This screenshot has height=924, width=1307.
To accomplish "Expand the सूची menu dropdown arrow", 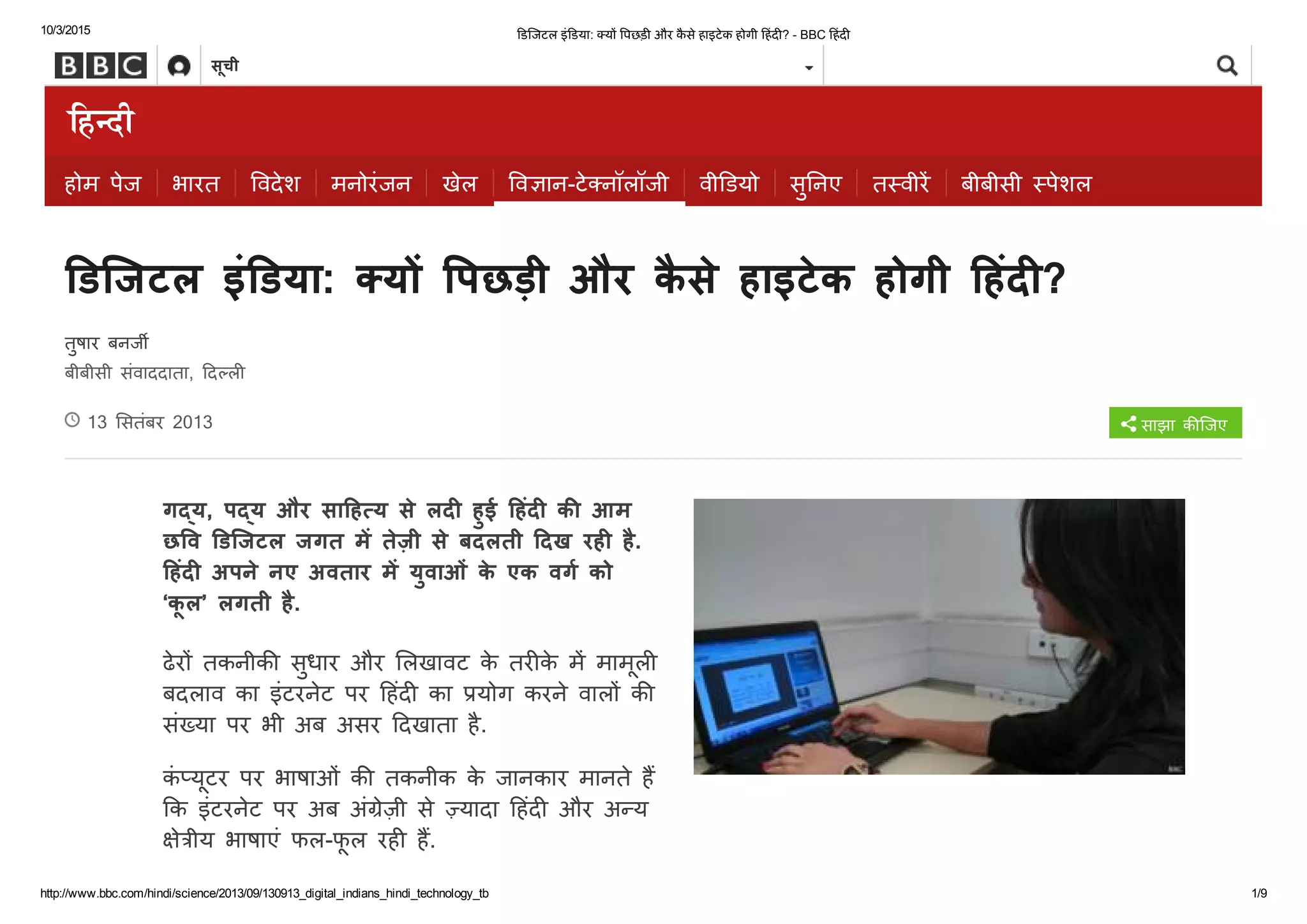I will (x=809, y=68).
